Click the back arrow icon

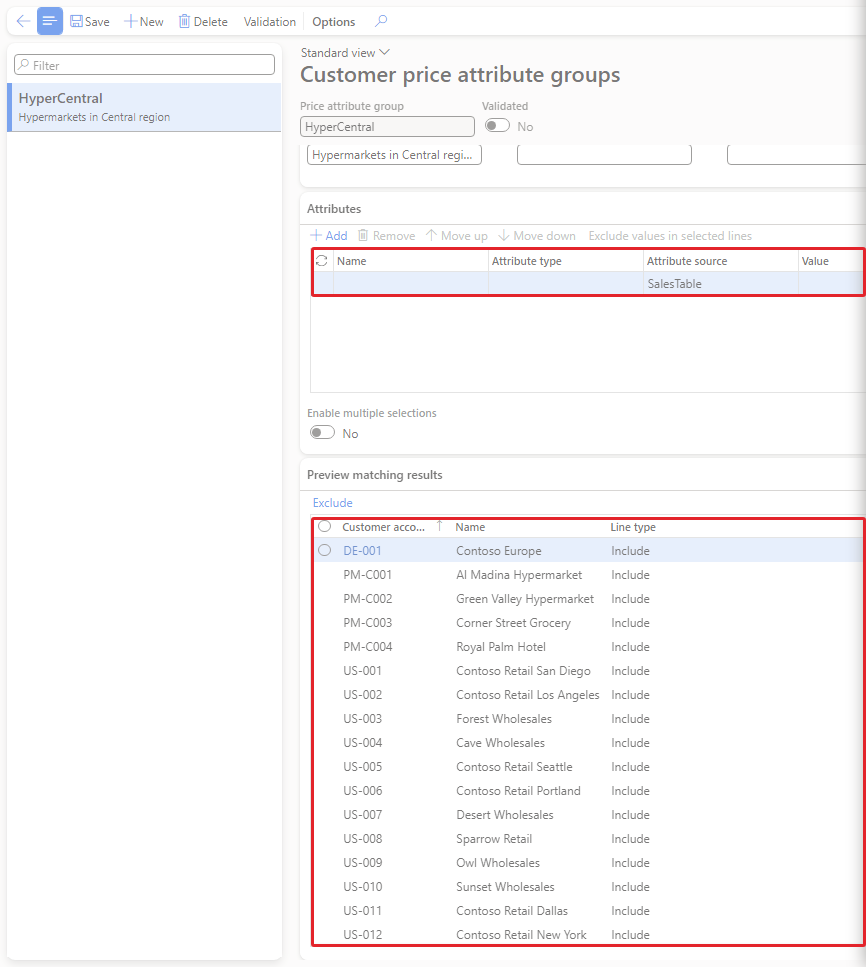(23, 22)
